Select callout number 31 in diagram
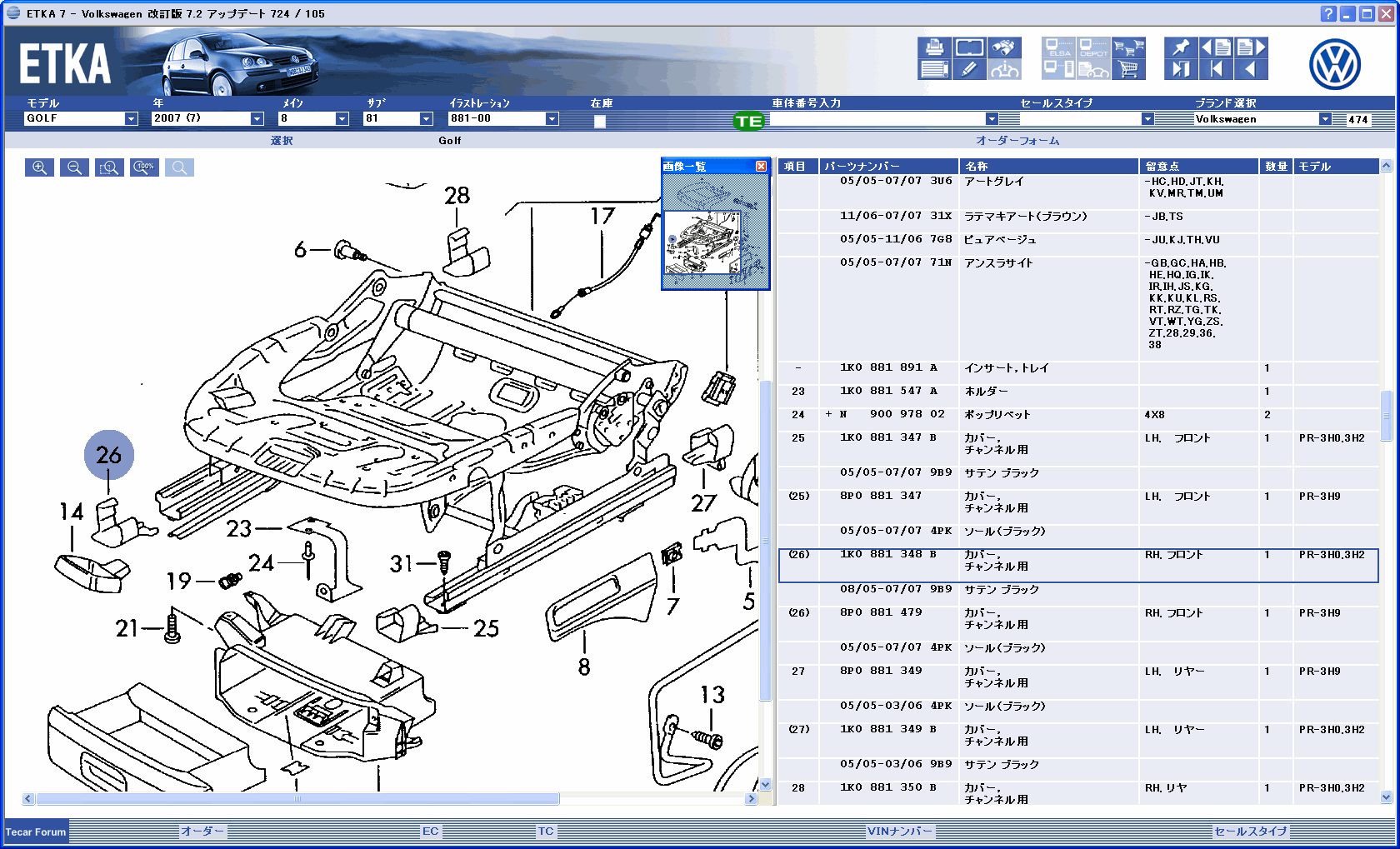The image size is (1400, 849). (402, 564)
